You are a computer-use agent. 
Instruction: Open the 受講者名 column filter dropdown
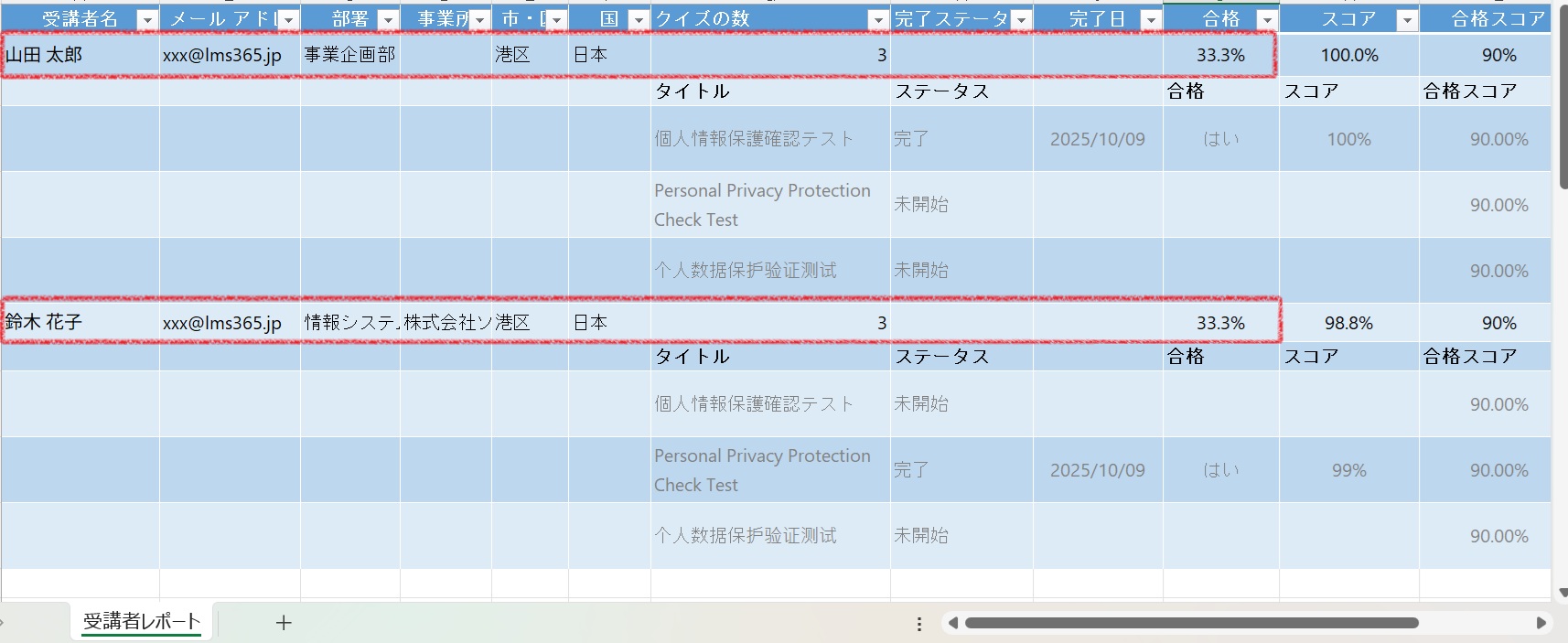point(146,19)
